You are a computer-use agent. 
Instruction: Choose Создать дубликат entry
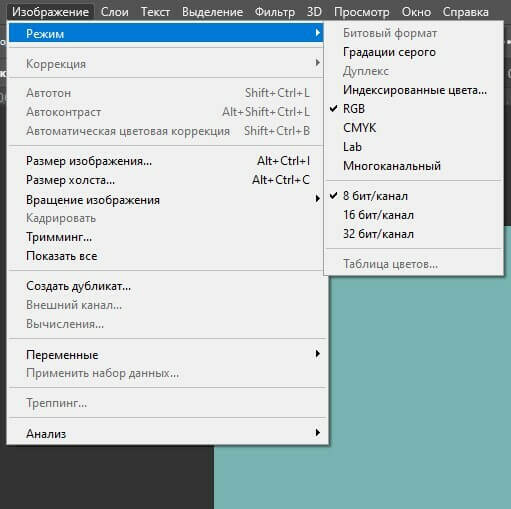pos(166,286)
